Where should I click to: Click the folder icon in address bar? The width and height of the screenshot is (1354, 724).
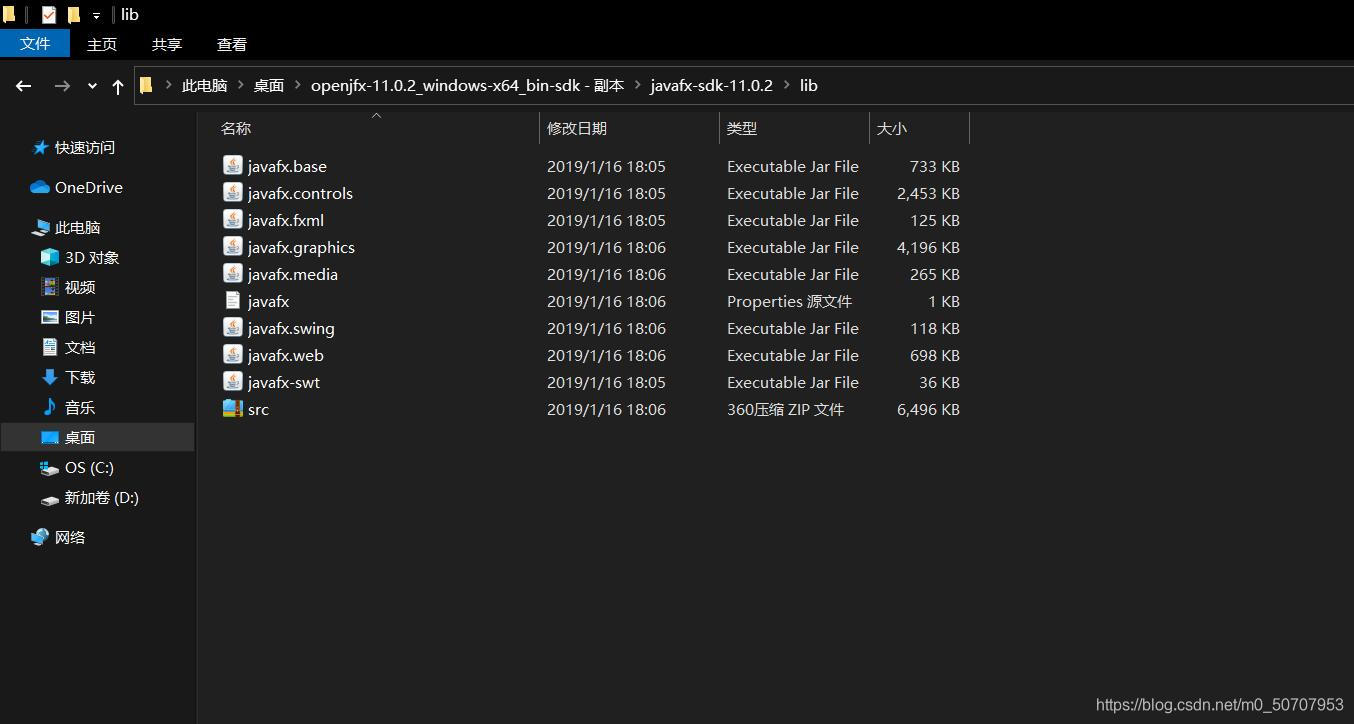pos(147,86)
